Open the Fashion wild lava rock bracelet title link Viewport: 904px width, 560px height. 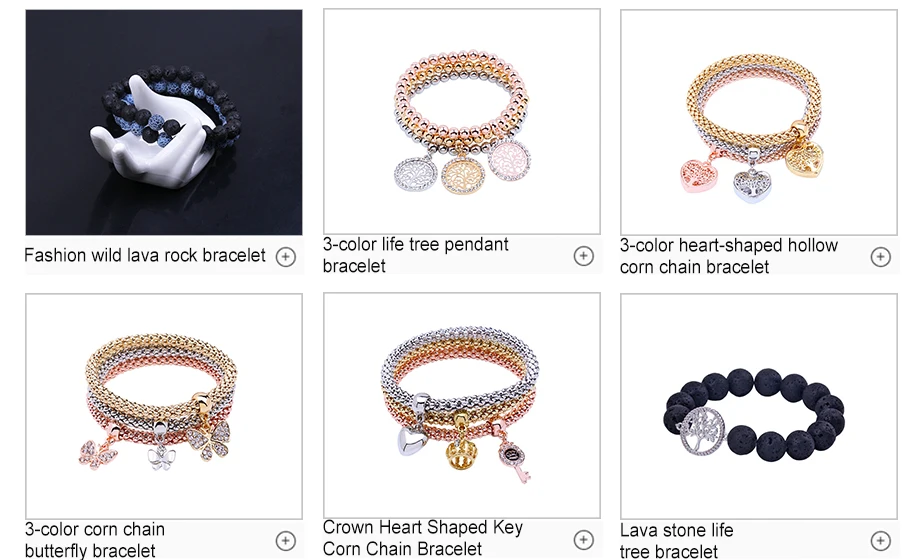tap(145, 255)
